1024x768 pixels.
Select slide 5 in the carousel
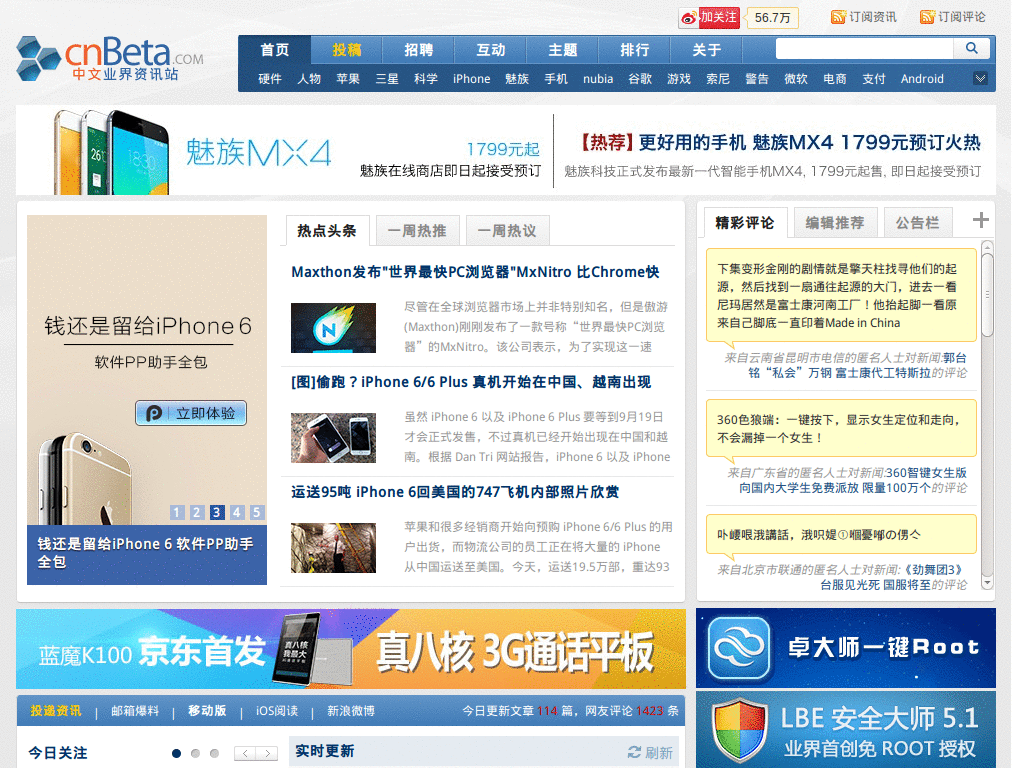tap(257, 512)
